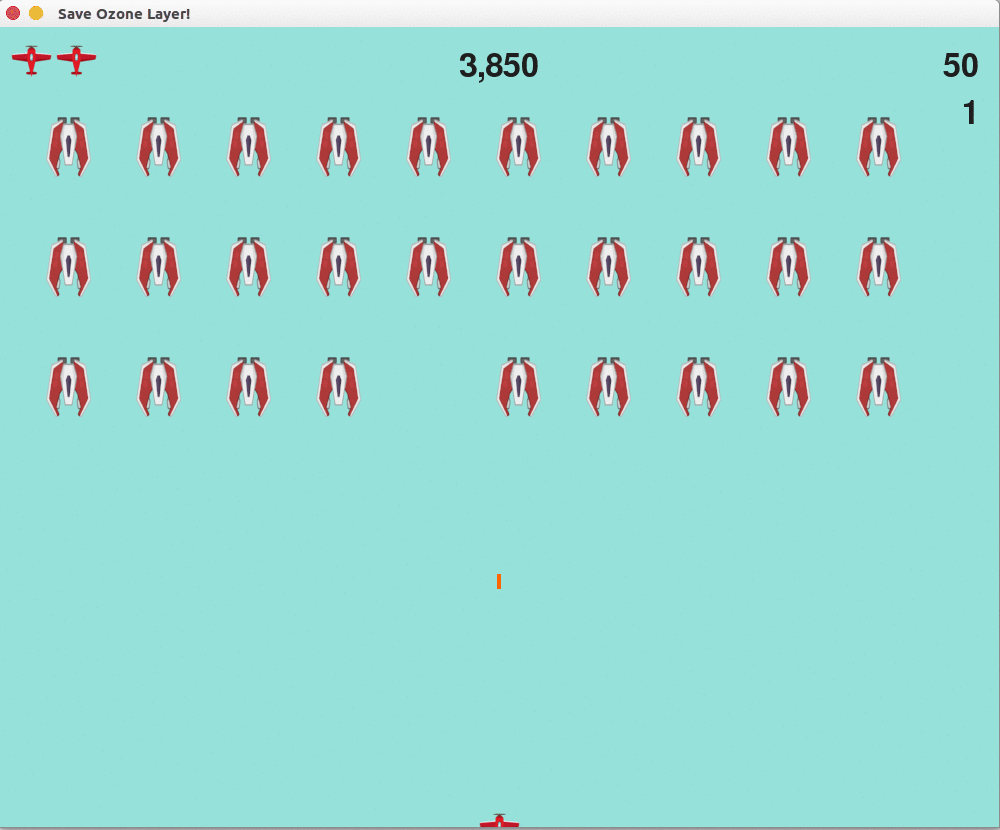
Task: Minimize the window with yellow button
Action: tap(36, 13)
